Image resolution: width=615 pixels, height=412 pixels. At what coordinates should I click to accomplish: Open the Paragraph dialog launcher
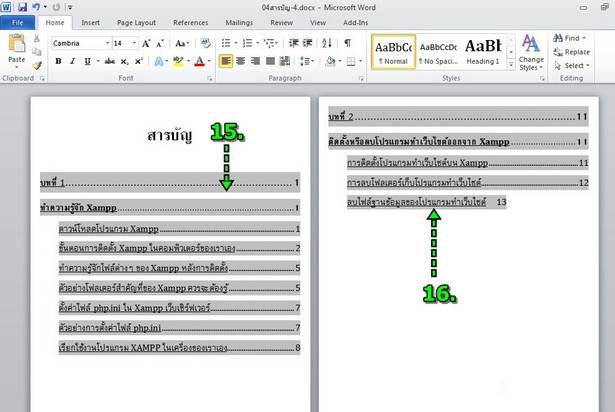click(360, 79)
